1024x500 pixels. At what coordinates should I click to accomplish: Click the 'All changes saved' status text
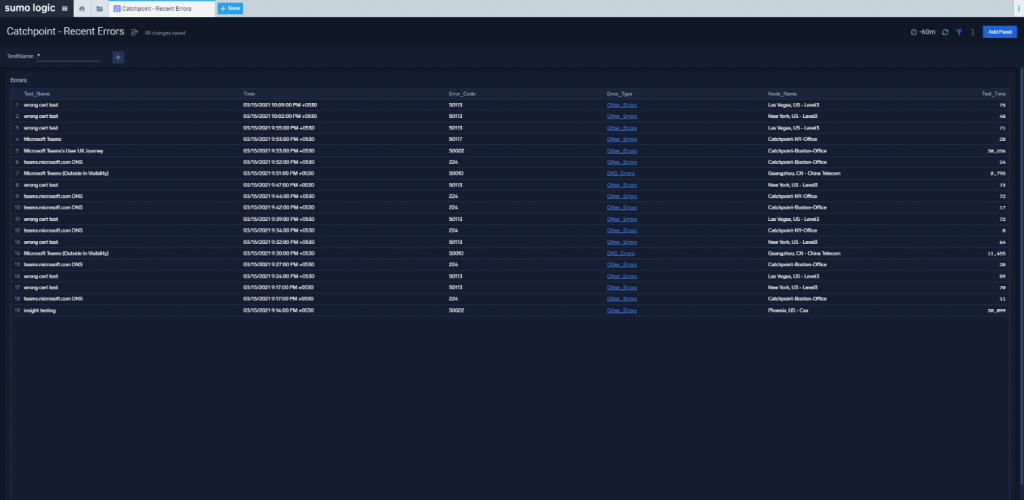pos(165,33)
